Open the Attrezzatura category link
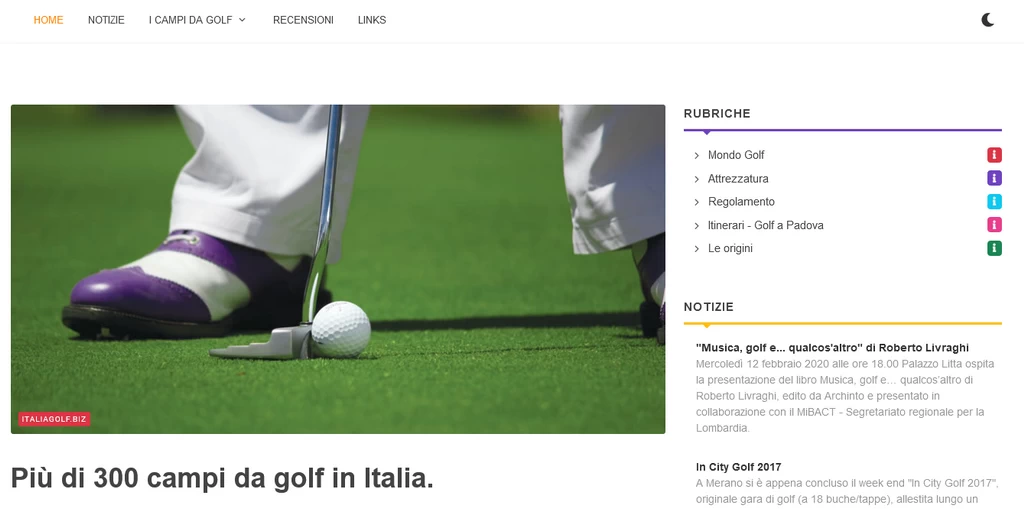The height and width of the screenshot is (509, 1024). click(738, 178)
